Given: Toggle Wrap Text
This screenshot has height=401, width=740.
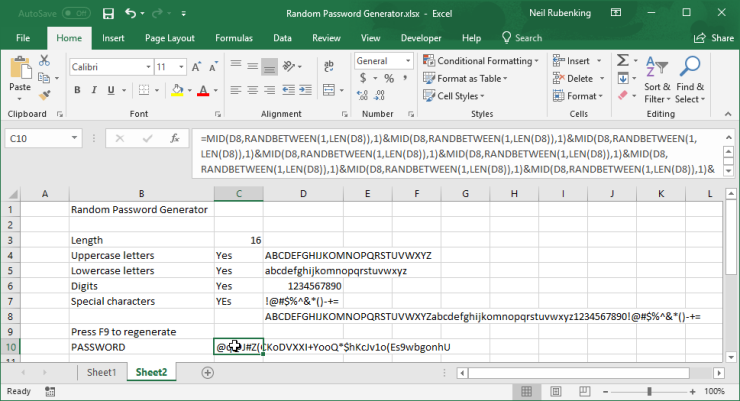Looking at the screenshot, I should [329, 67].
